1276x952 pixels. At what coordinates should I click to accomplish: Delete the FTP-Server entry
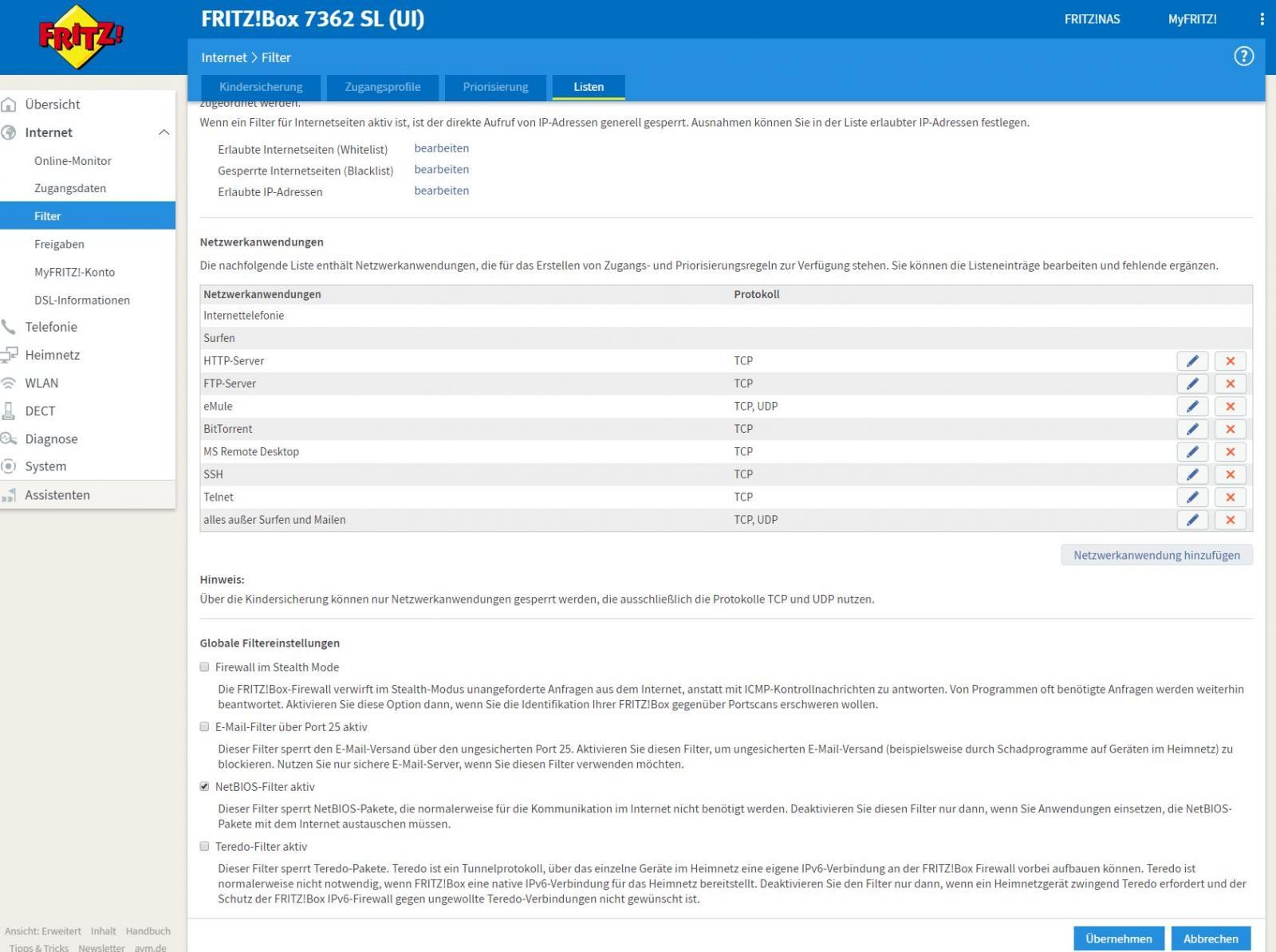click(x=1231, y=384)
